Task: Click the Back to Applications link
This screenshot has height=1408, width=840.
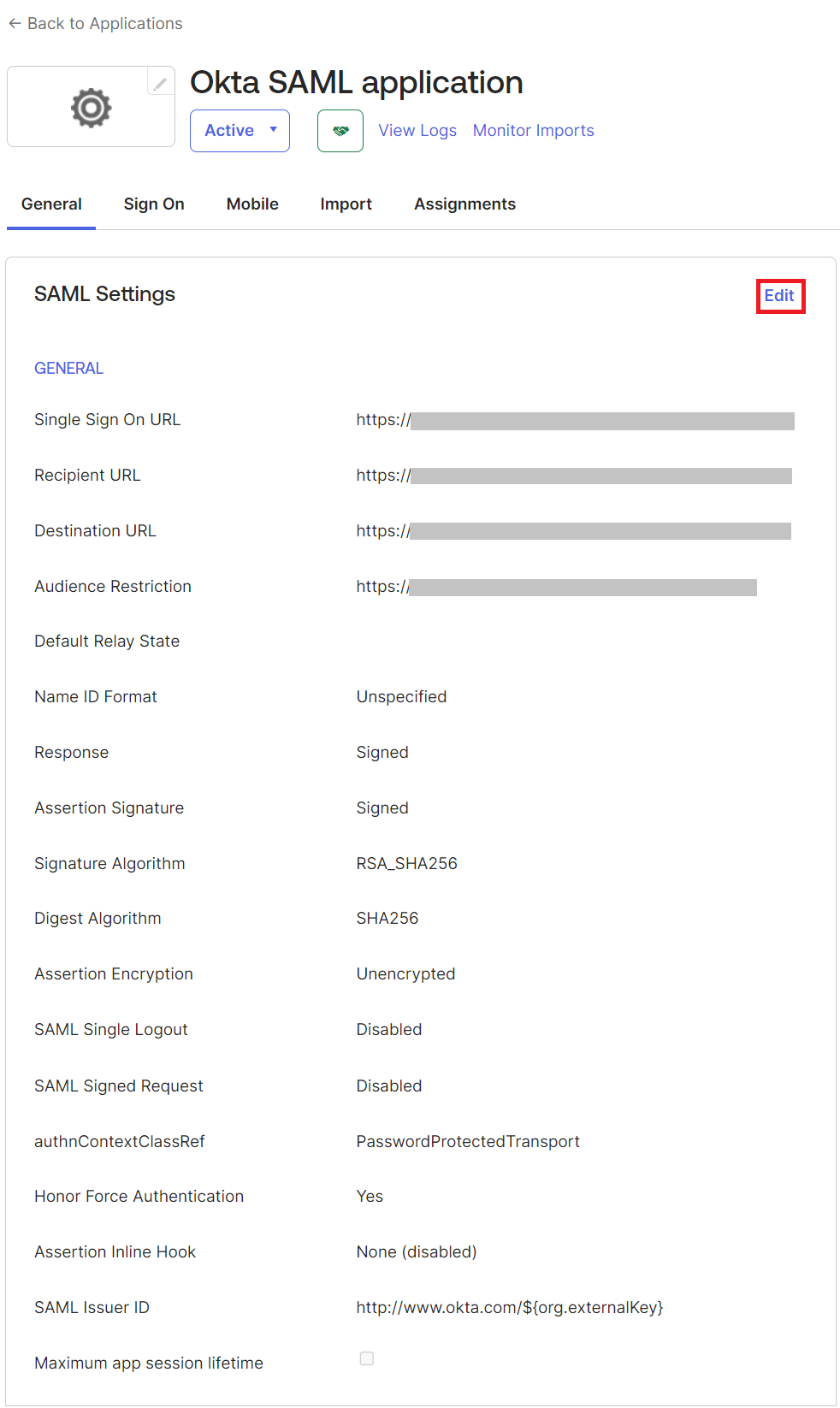Action: (104, 24)
